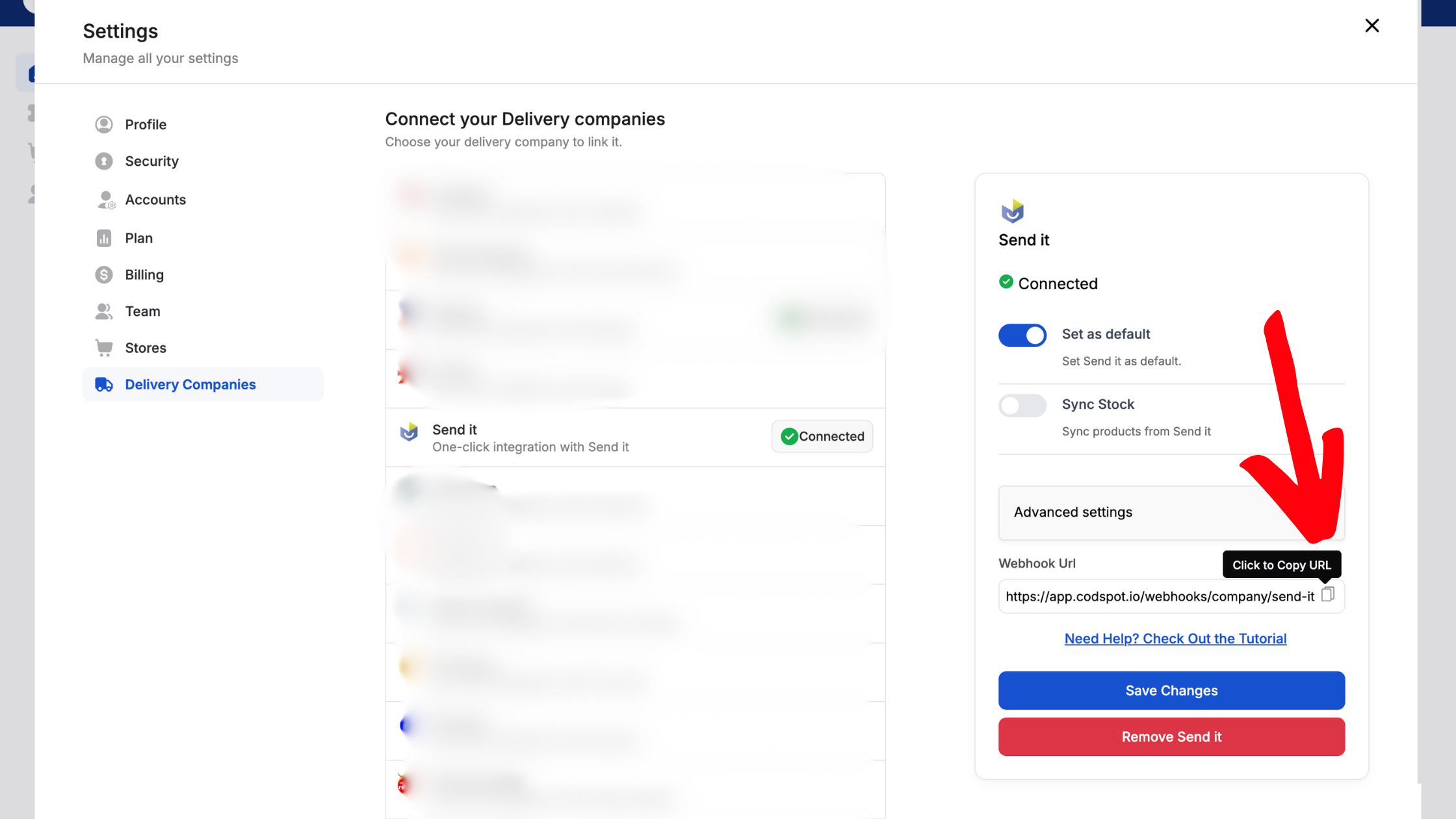
Task: Click the Connected badge on Send it row
Action: [822, 436]
